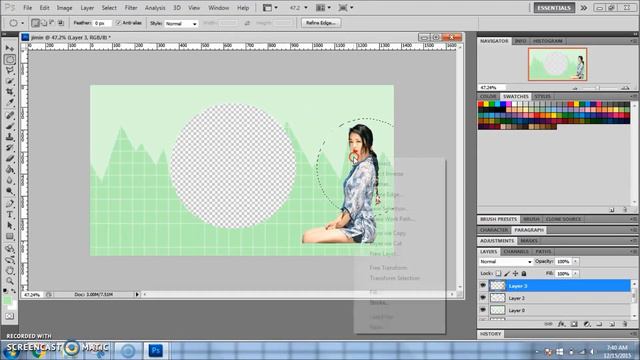The width and height of the screenshot is (640, 360).
Task: Select the Move tool
Action: [10, 48]
